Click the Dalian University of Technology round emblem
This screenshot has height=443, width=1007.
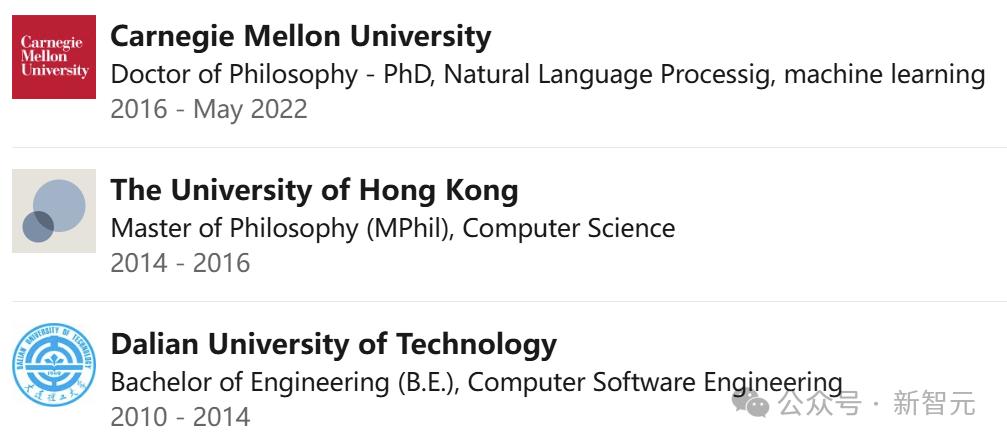pos(54,365)
